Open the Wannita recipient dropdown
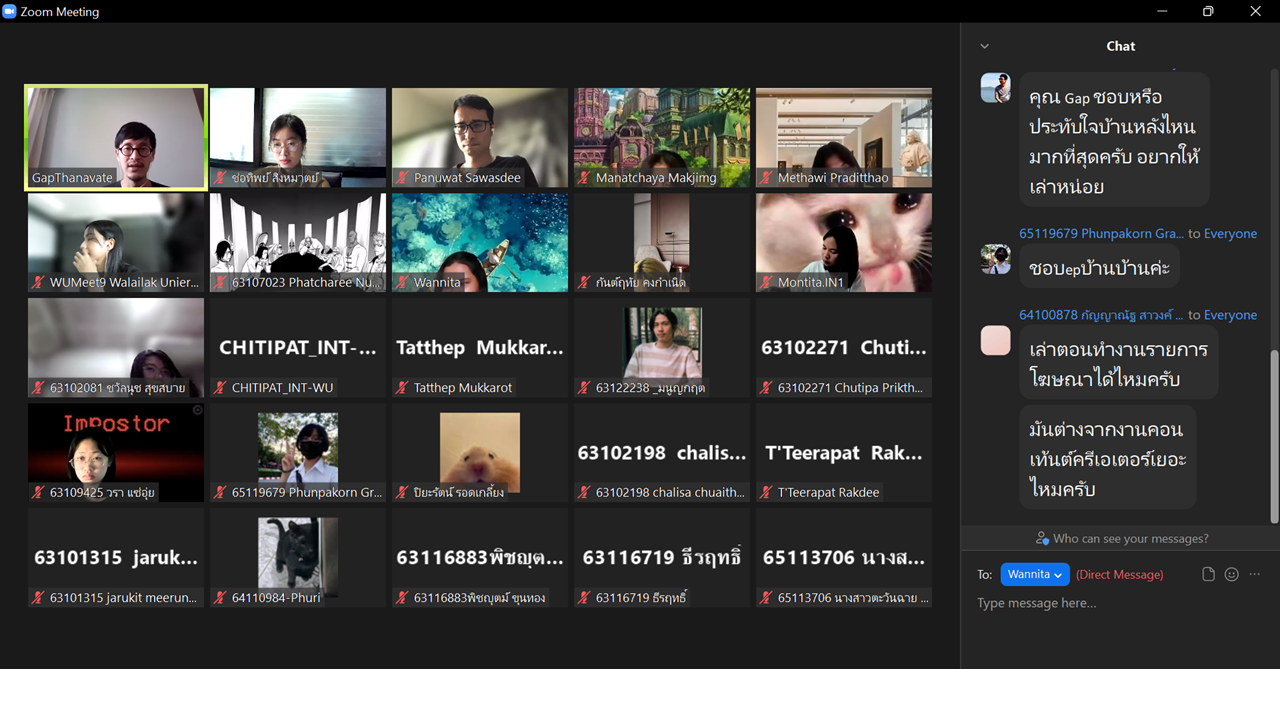 point(1035,574)
